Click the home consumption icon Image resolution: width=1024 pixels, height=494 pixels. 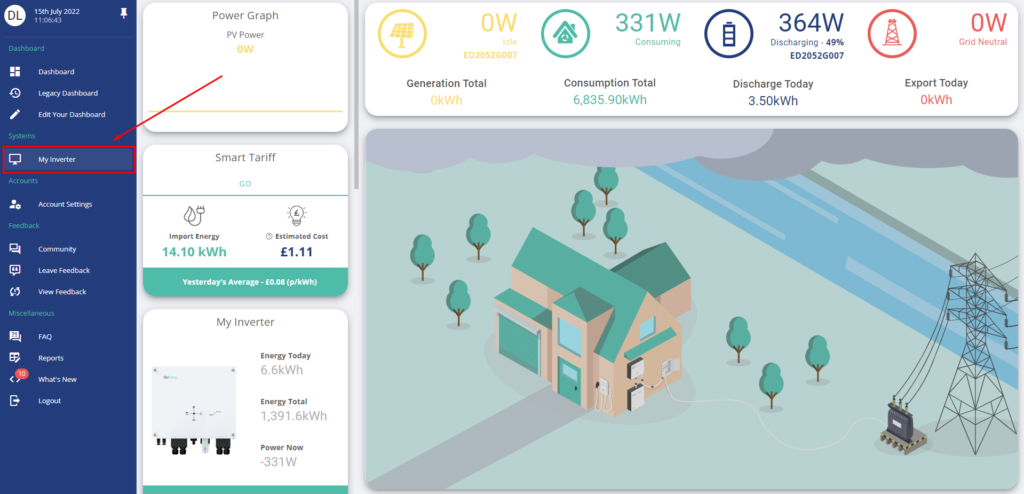[565, 34]
